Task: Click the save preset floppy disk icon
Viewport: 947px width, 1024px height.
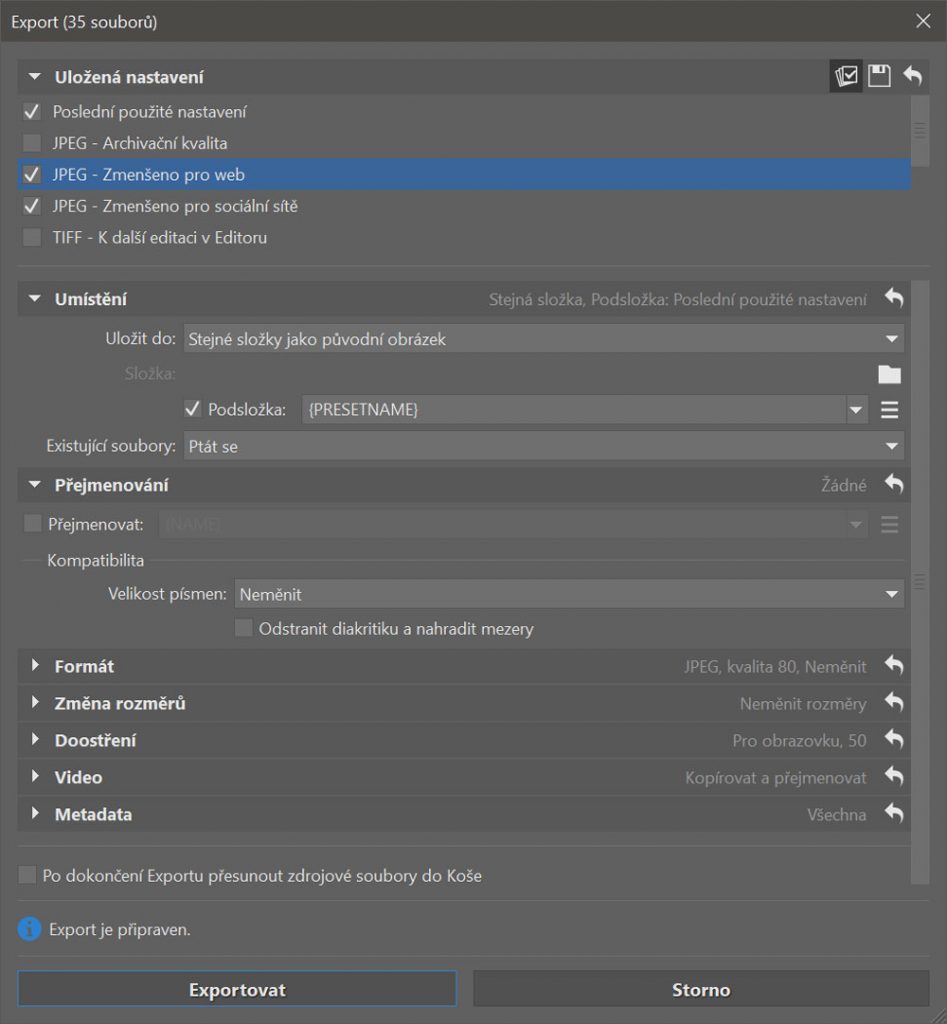Action: click(x=879, y=77)
